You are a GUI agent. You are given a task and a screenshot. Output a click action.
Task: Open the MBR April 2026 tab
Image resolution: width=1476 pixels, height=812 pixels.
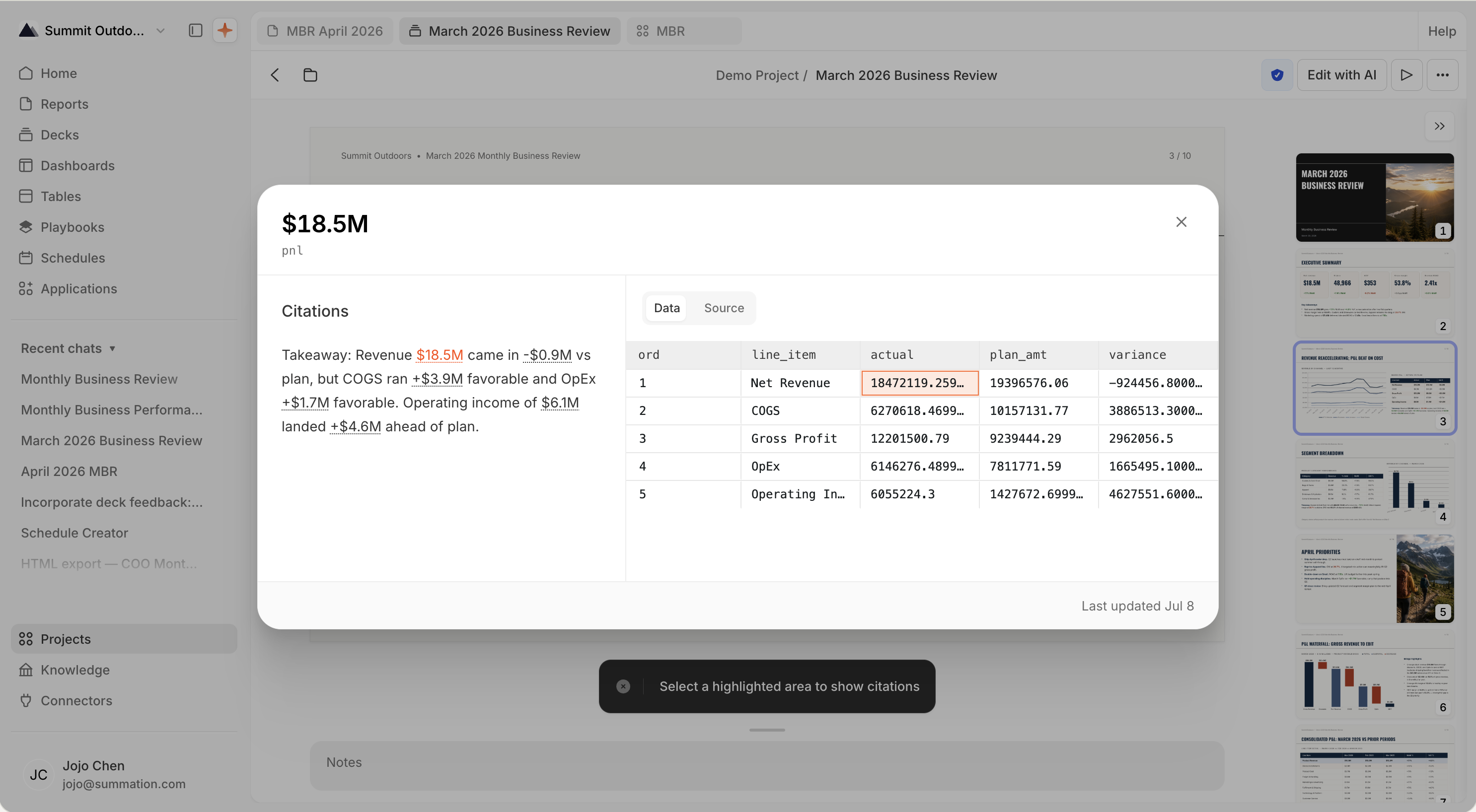(325, 31)
